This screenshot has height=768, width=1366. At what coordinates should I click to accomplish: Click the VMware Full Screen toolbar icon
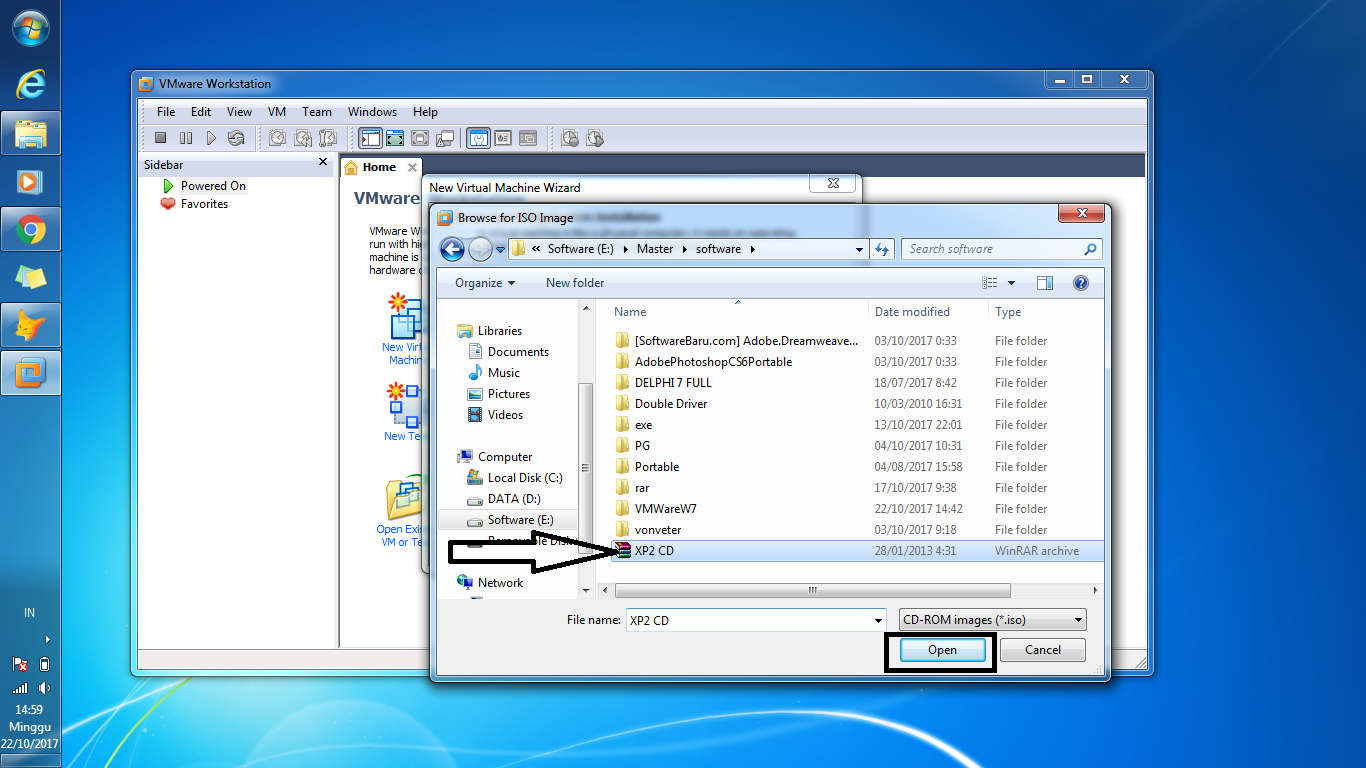click(420, 138)
